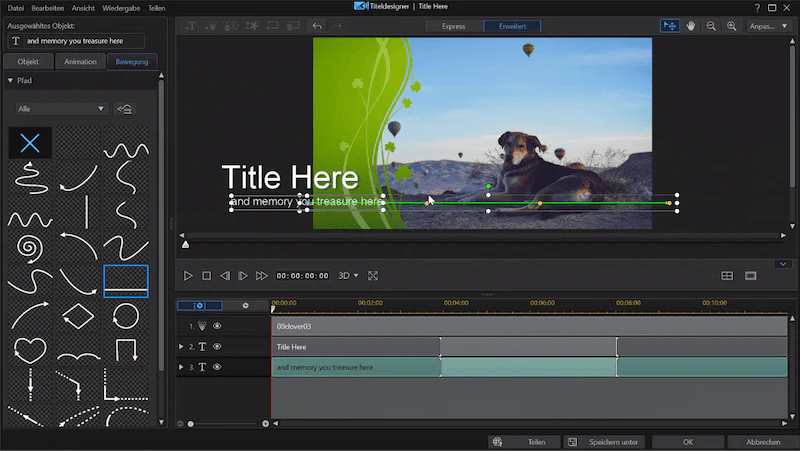
Task: Open the Bearbeiten menu
Action: pos(48,8)
